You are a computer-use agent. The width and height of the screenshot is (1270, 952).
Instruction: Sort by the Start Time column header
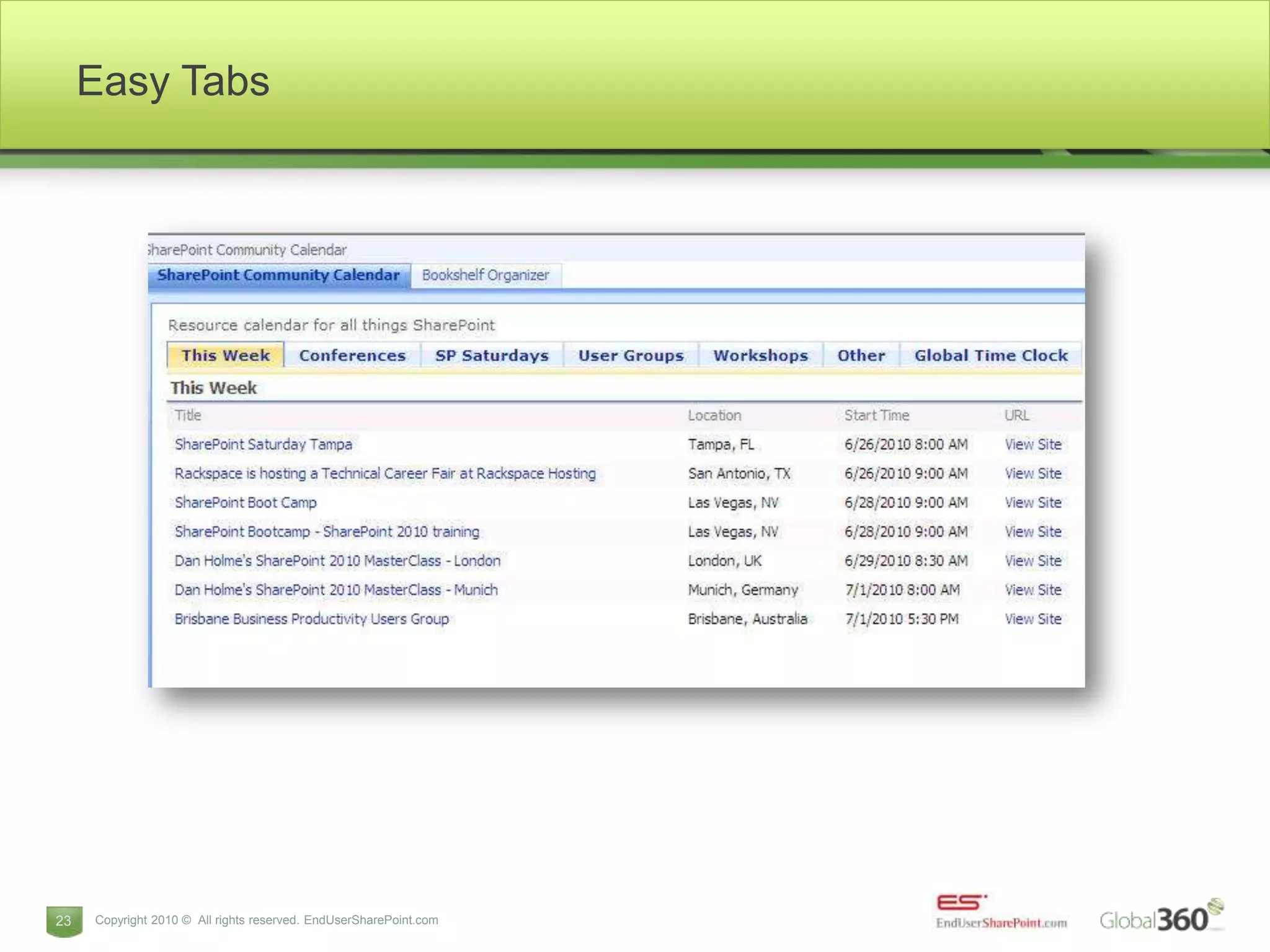876,415
